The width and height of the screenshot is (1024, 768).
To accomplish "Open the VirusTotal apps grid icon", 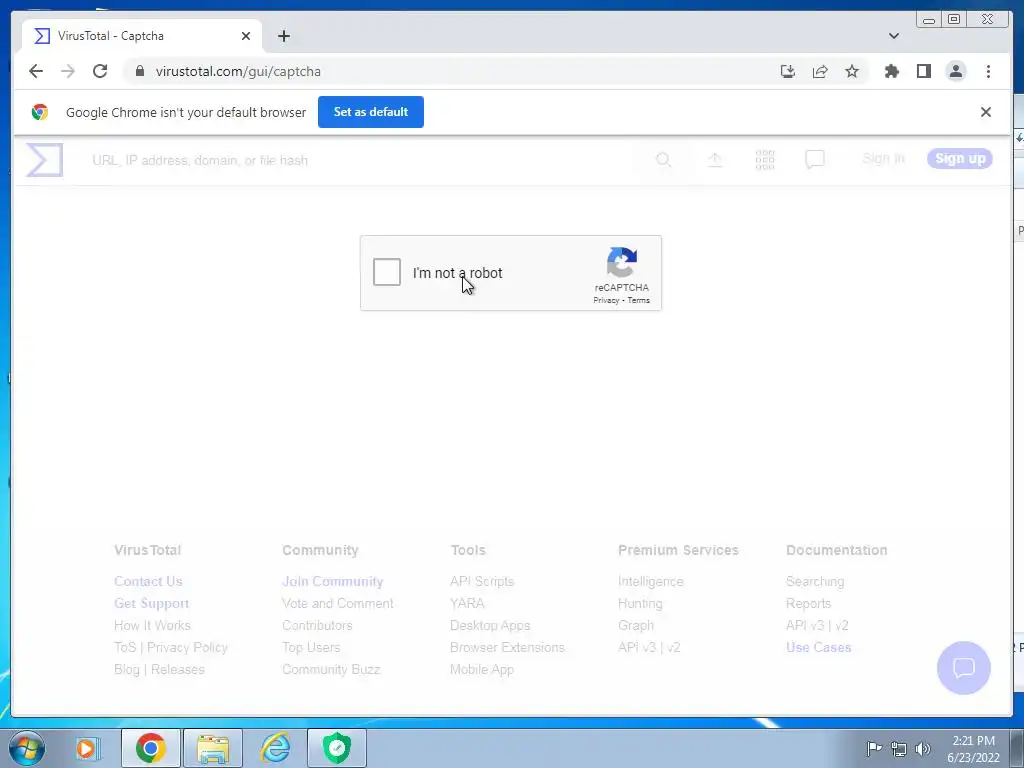I will point(765,159).
